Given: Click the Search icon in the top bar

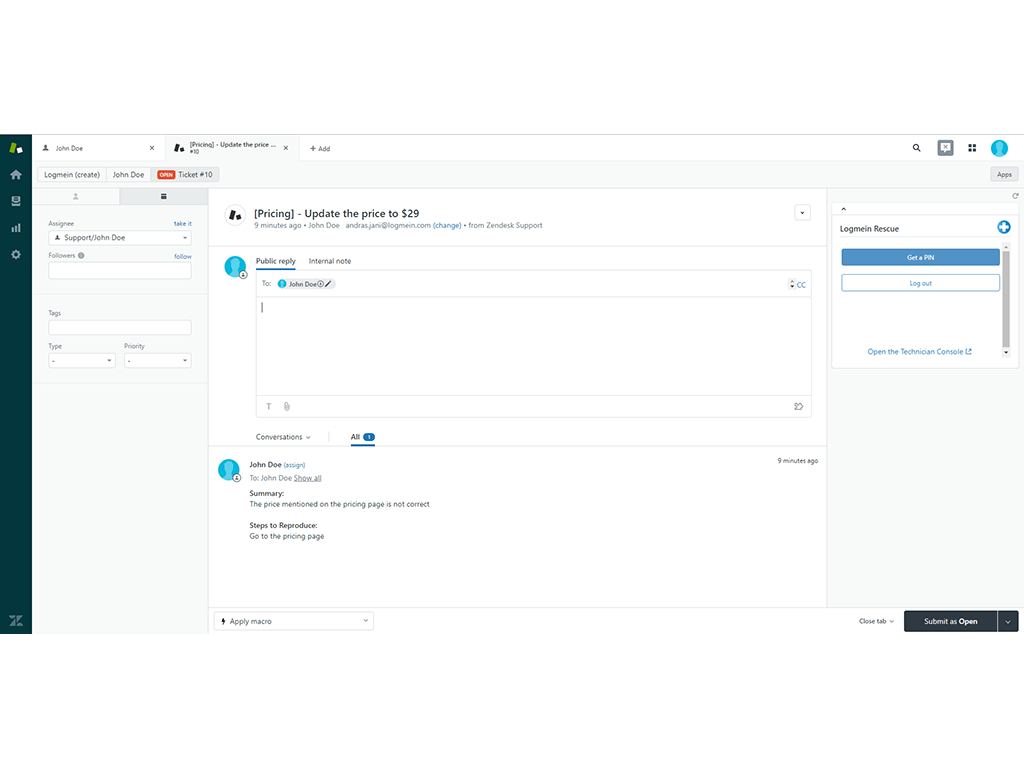Looking at the screenshot, I should (x=916, y=147).
